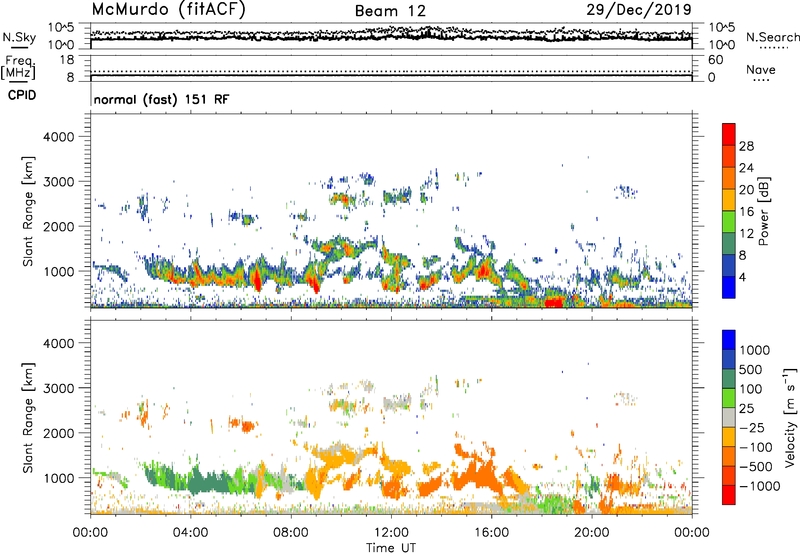Click the '28' power colorbar tick label
Viewport: 800px width, 554px height.
click(746, 146)
